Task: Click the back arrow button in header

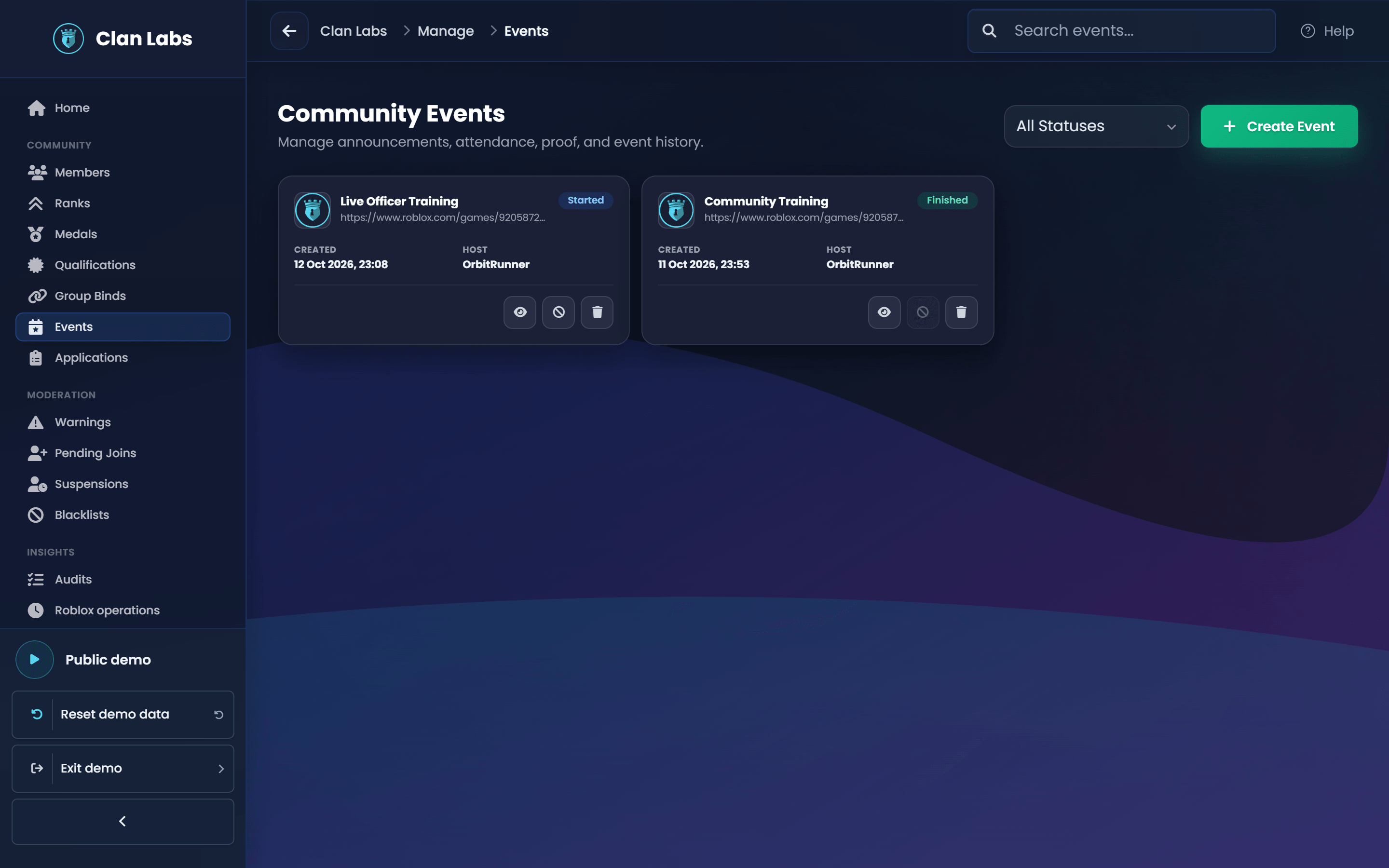Action: pyautogui.click(x=289, y=31)
